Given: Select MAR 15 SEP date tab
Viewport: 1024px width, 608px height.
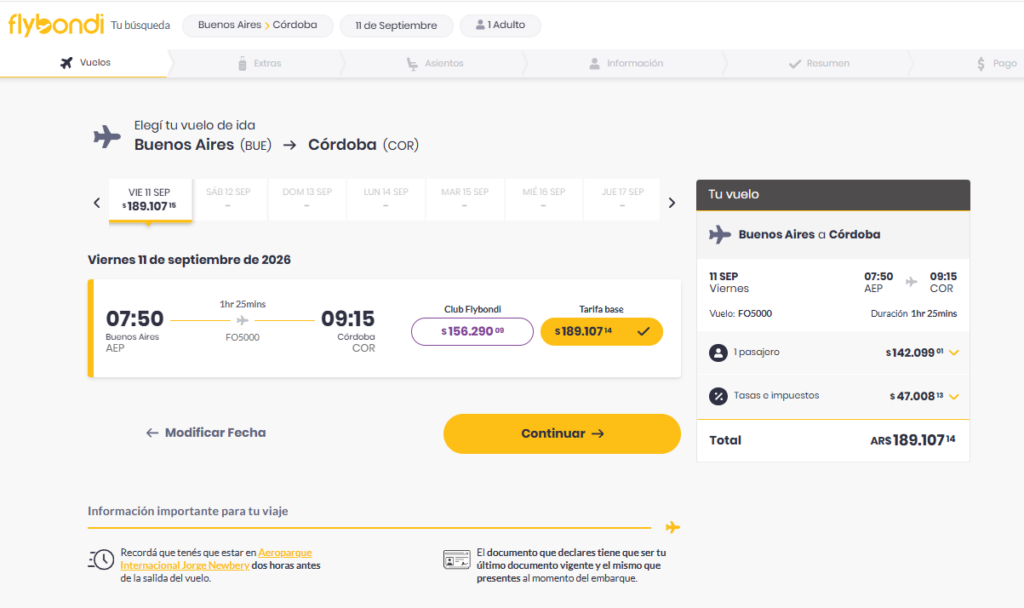Looking at the screenshot, I should click(x=465, y=199).
